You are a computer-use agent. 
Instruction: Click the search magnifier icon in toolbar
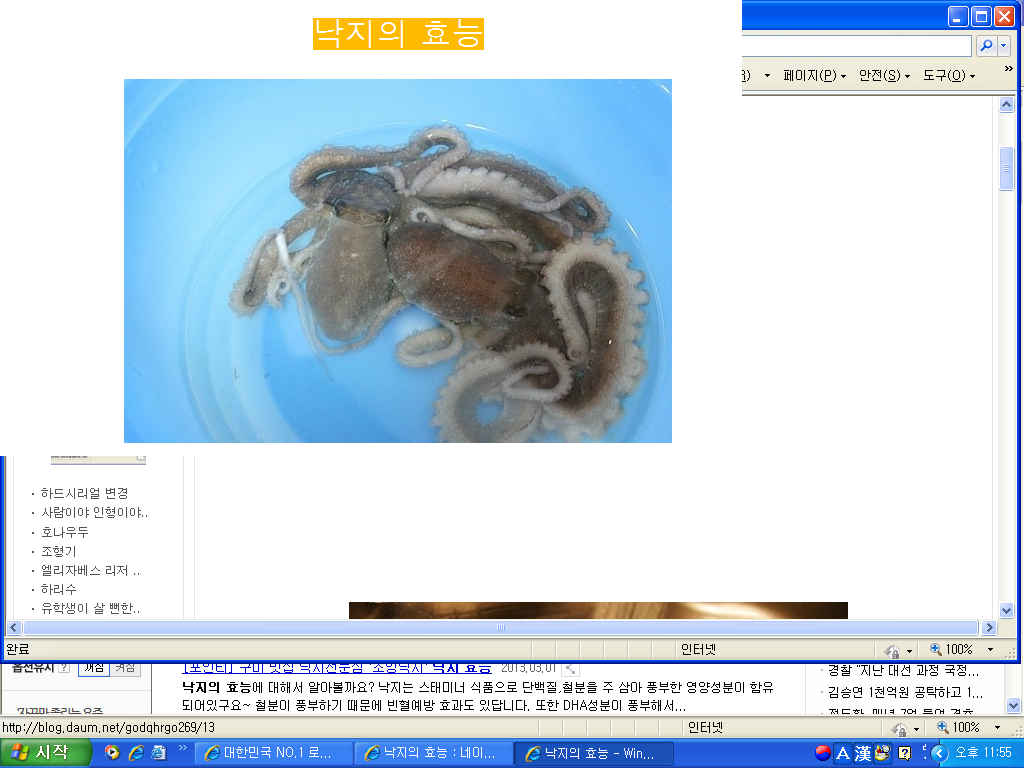[985, 46]
